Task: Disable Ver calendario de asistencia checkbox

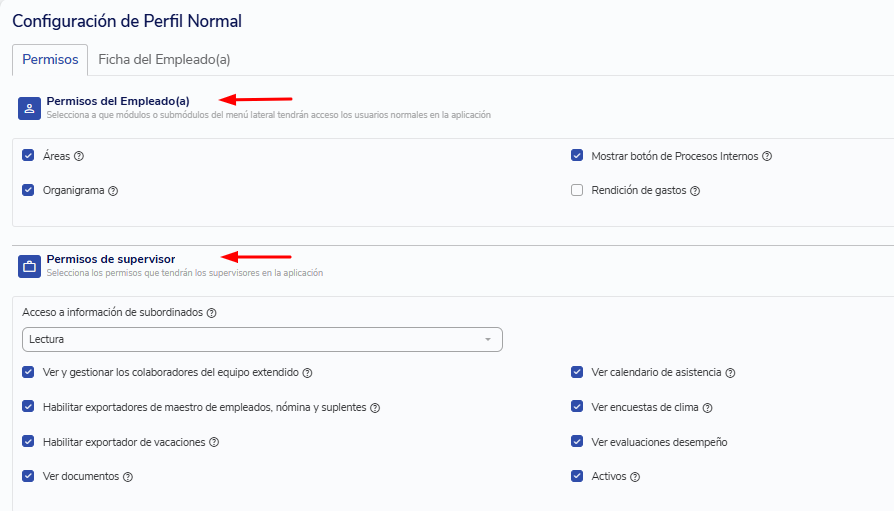Action: tap(577, 372)
